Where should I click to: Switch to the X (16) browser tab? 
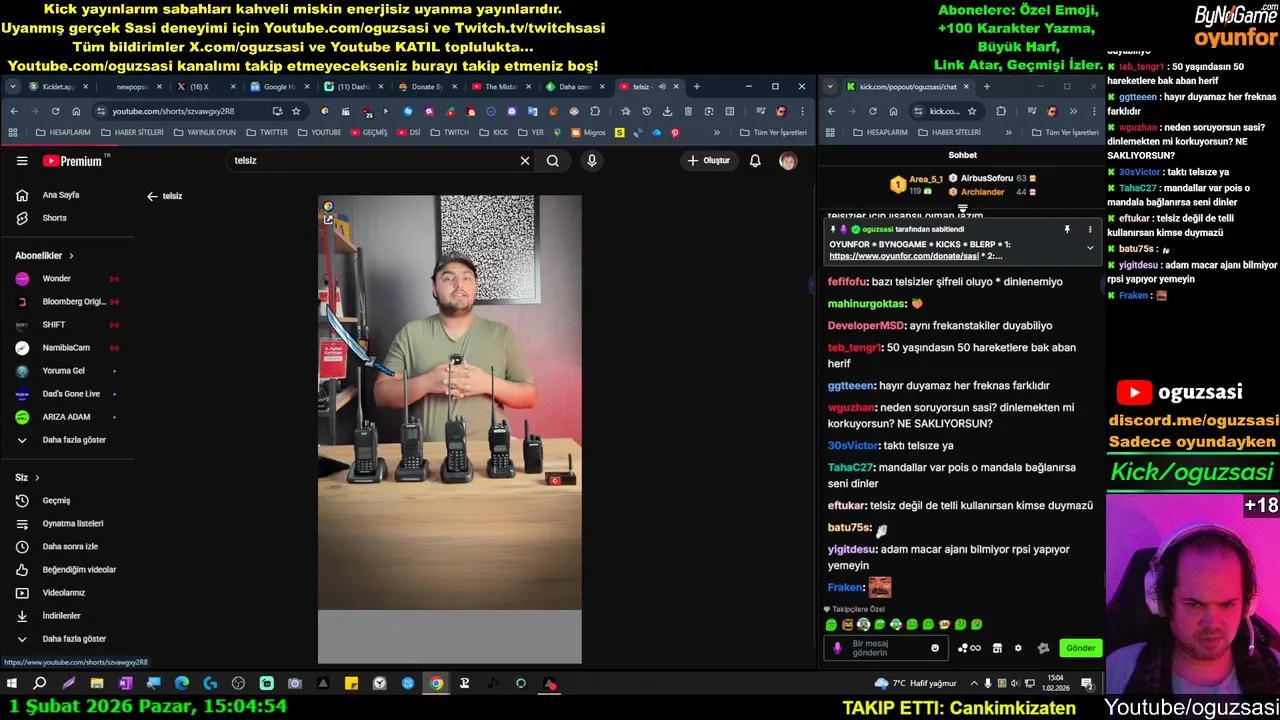(207, 87)
